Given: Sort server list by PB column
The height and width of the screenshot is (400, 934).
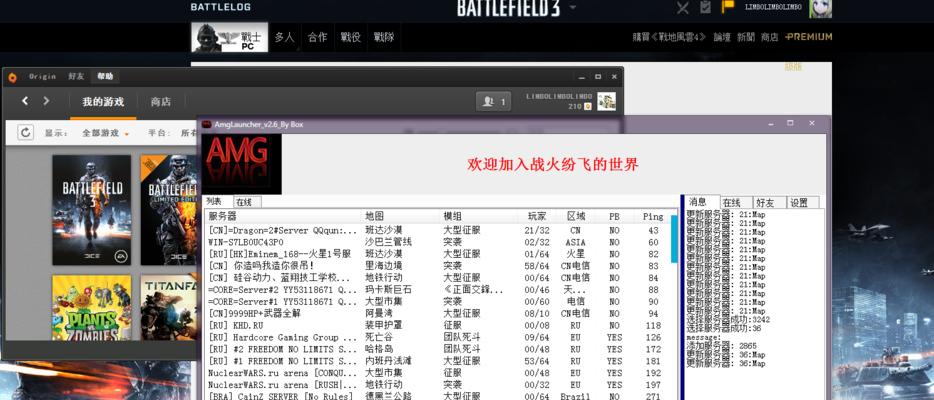Looking at the screenshot, I should [614, 216].
